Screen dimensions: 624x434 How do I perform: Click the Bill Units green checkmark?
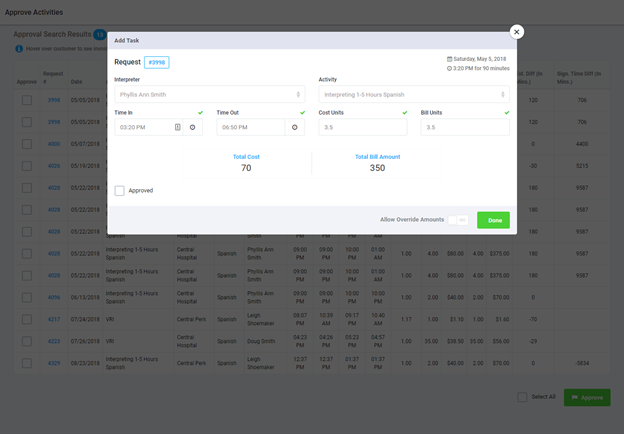(x=507, y=113)
